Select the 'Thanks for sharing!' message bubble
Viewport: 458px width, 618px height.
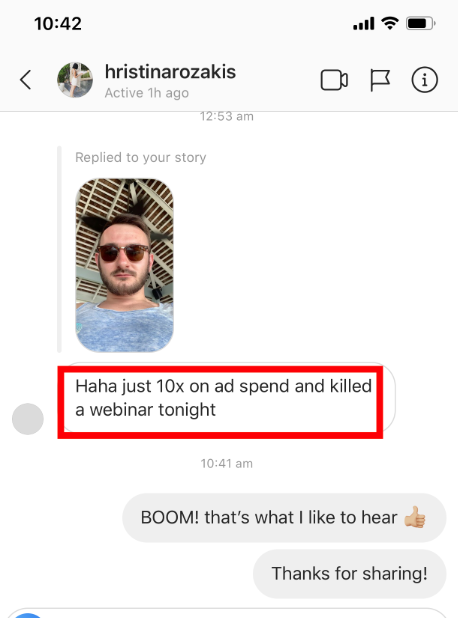click(350, 573)
